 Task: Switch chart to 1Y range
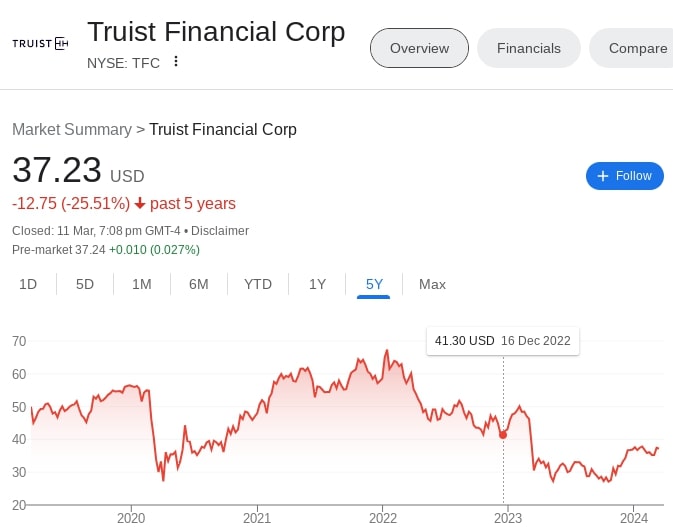317,284
